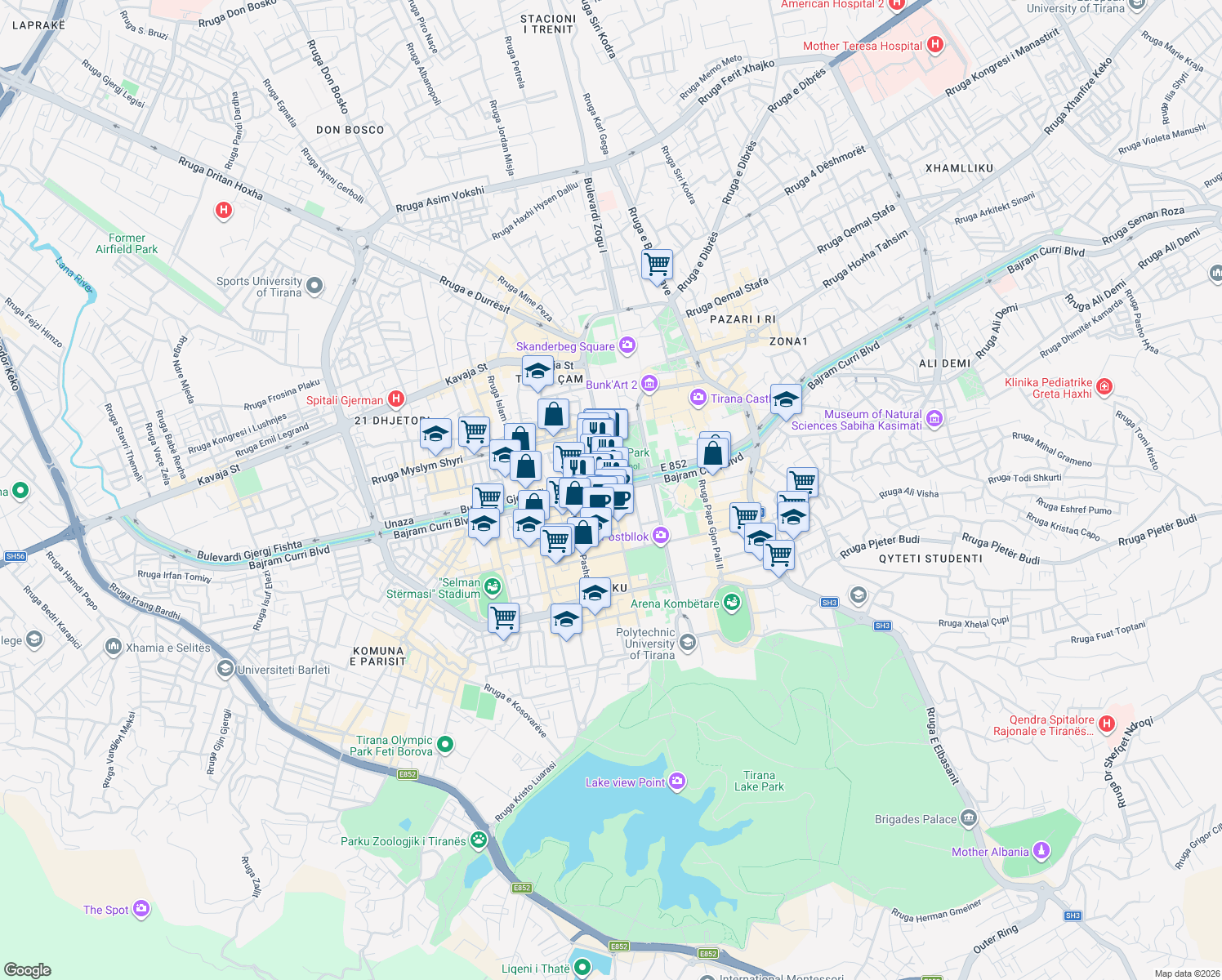Open The Spot camera icon

point(141,908)
